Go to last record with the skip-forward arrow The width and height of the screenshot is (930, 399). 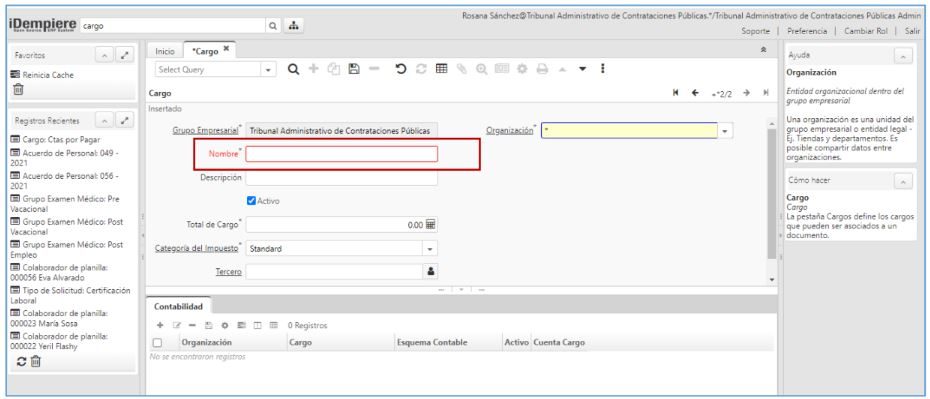766,93
